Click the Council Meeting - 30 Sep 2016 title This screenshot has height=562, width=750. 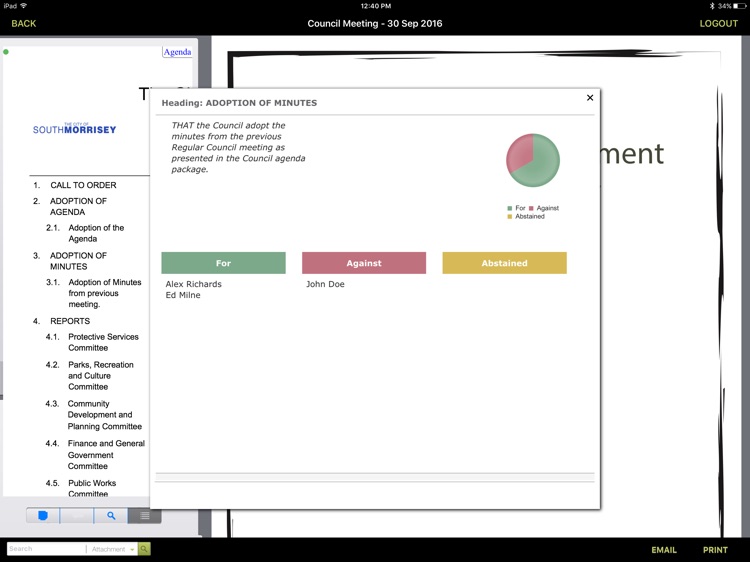375,23
